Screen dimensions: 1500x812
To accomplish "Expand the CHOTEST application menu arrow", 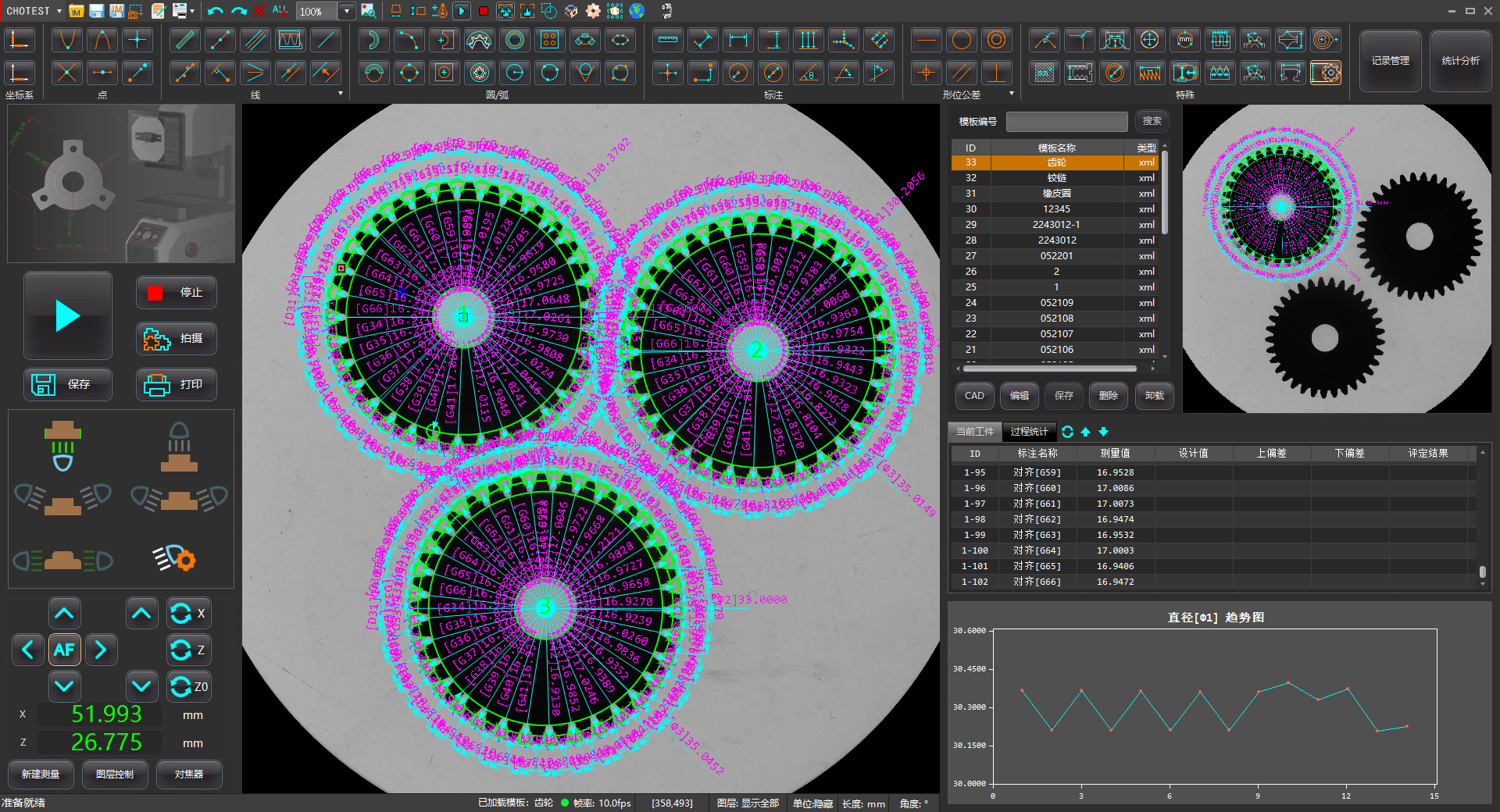I will pyautogui.click(x=59, y=11).
